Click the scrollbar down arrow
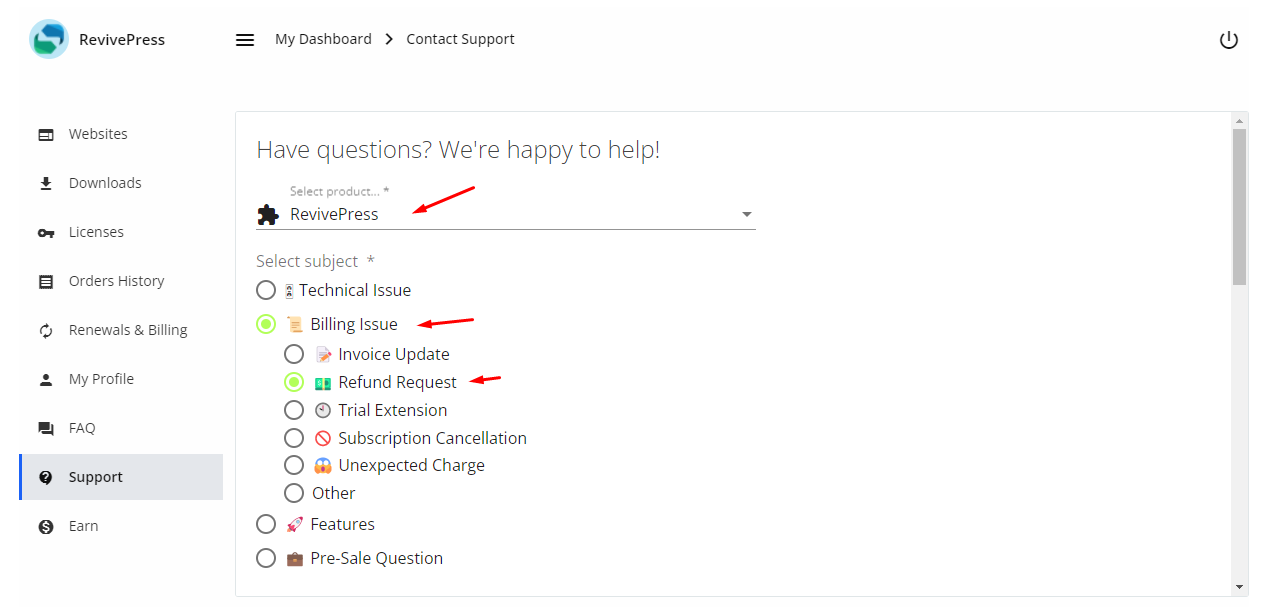This screenshot has width=1262, height=615. coord(1240,587)
